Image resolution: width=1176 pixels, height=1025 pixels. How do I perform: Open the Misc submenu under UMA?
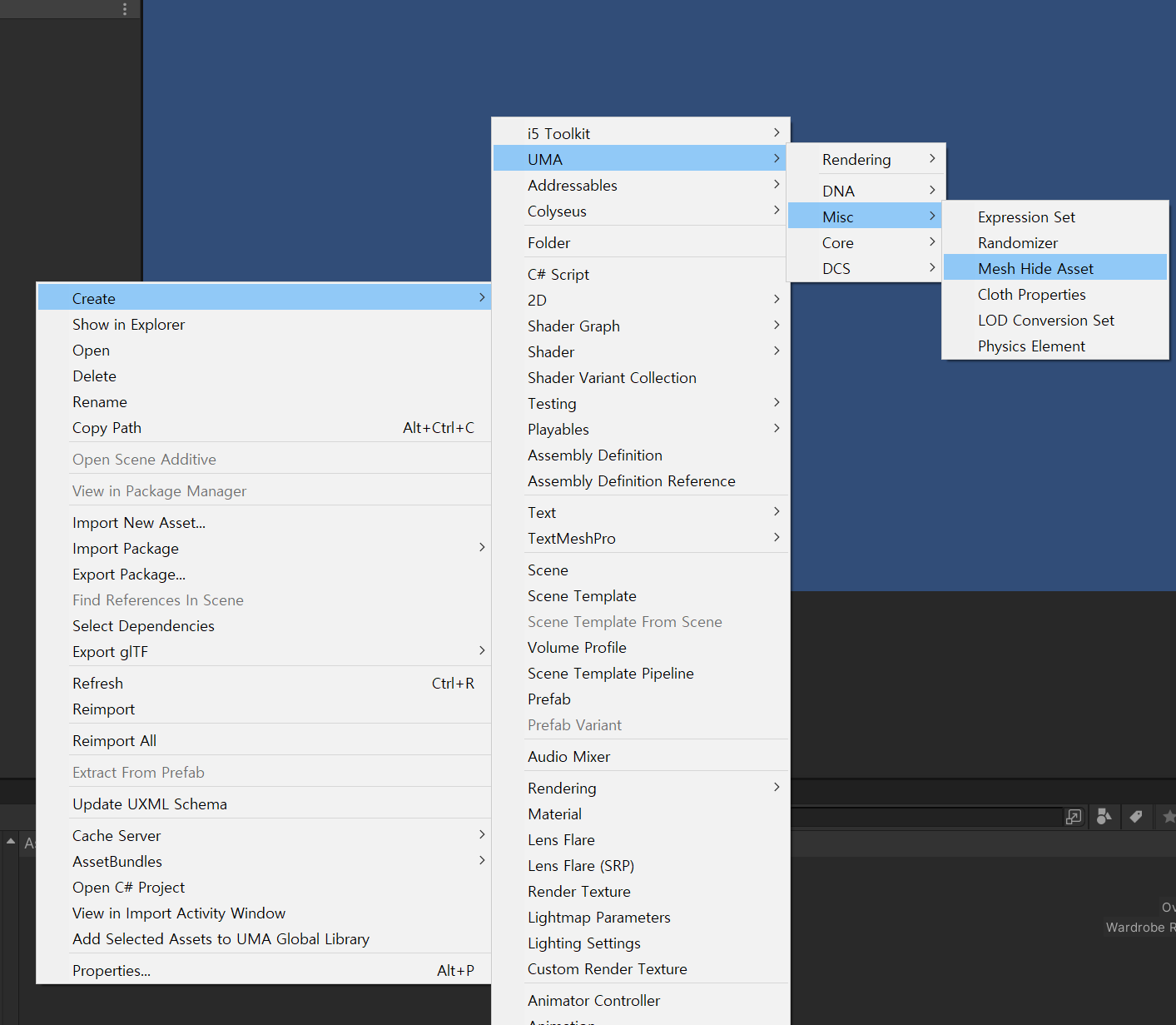866,216
